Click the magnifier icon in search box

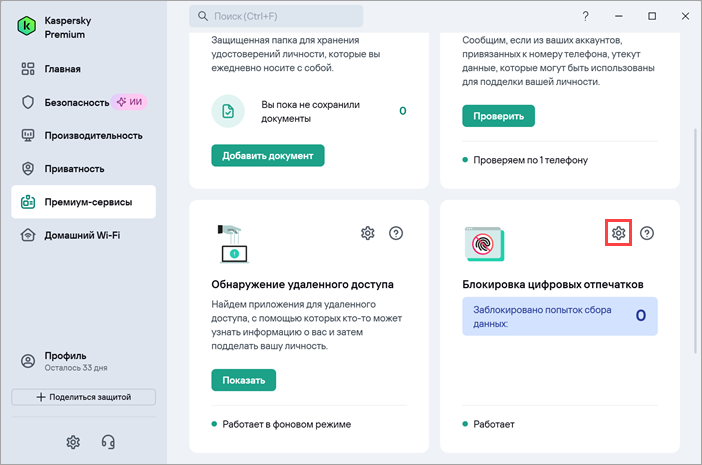[x=203, y=16]
